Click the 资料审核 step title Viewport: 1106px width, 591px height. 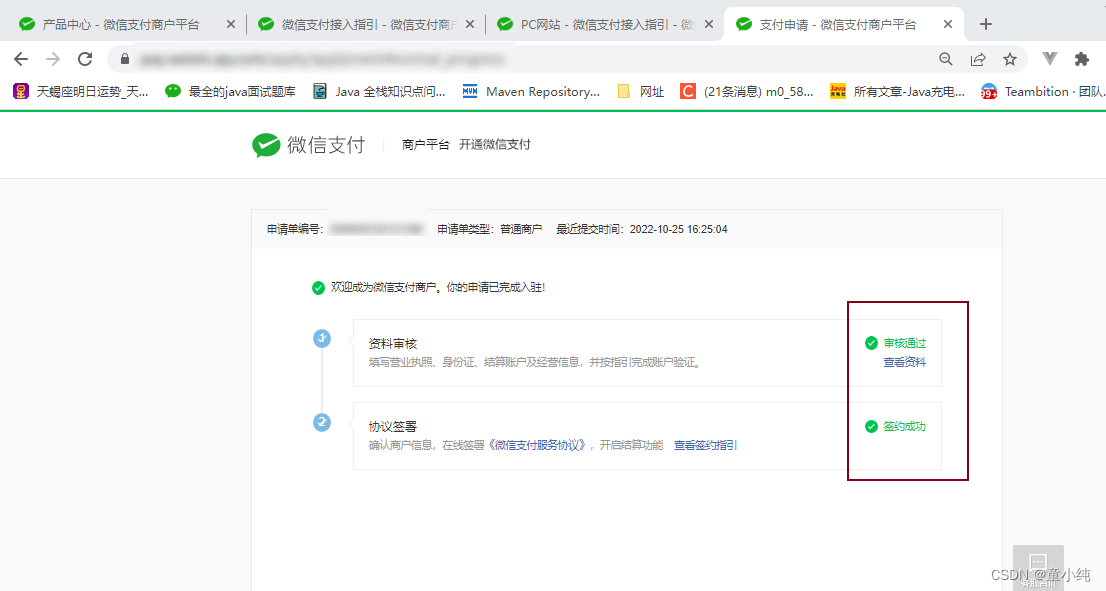coord(393,343)
